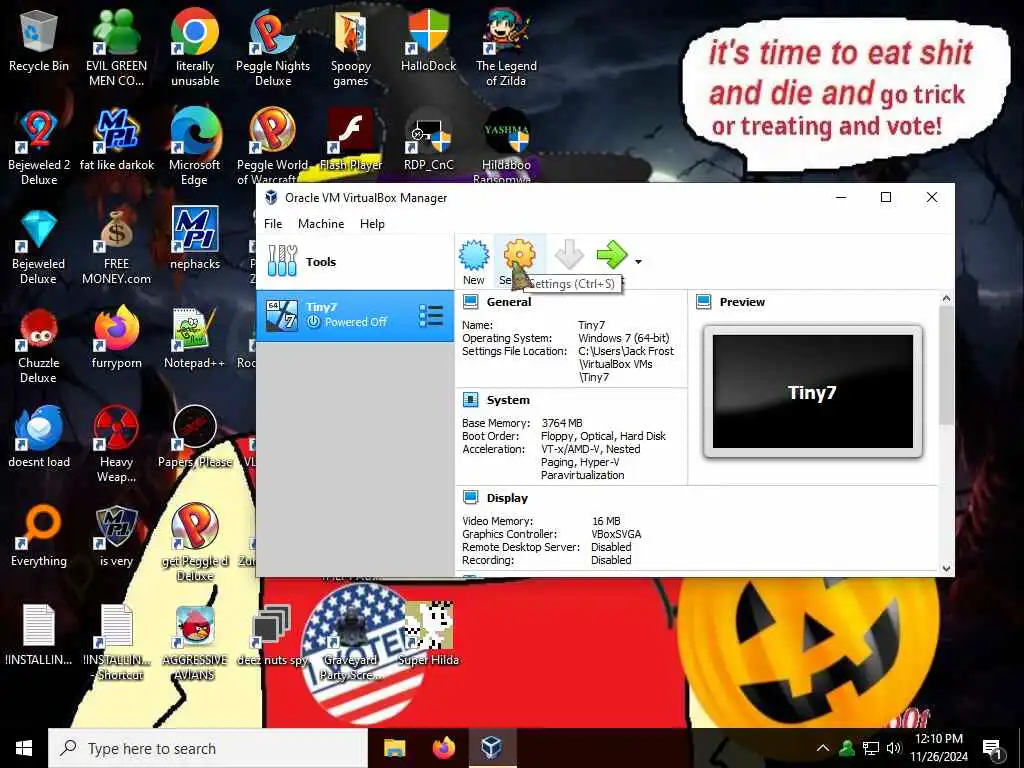Open The Legend of Zilda shortcut
The image size is (1024, 768).
point(506,48)
